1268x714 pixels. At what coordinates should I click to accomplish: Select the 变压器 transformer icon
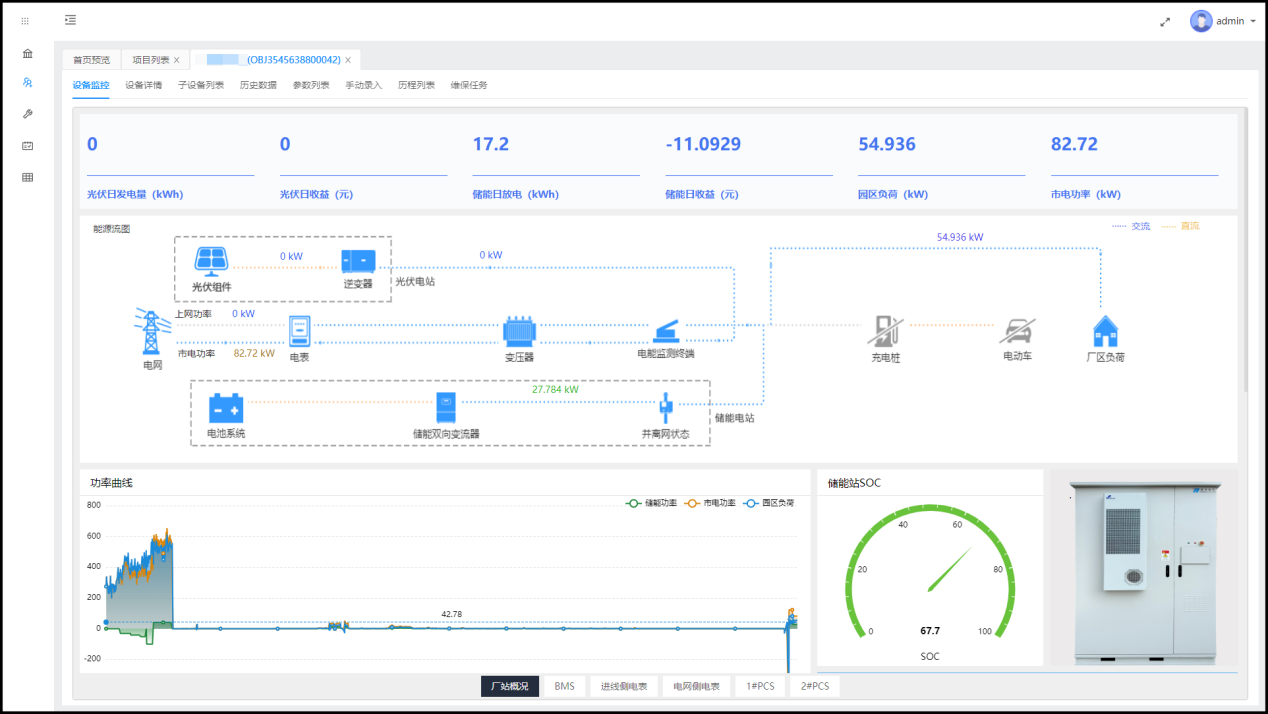point(519,331)
